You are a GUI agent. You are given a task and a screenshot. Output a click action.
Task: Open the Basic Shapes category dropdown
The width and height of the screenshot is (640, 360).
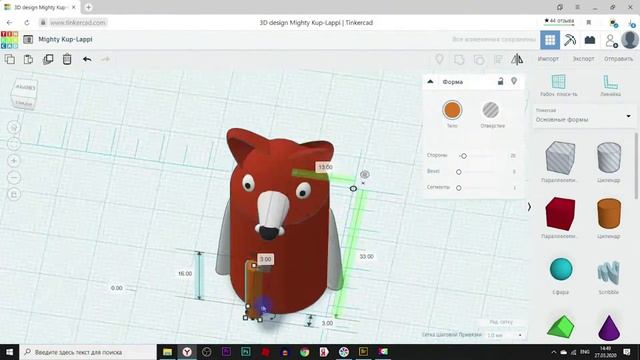pos(583,116)
